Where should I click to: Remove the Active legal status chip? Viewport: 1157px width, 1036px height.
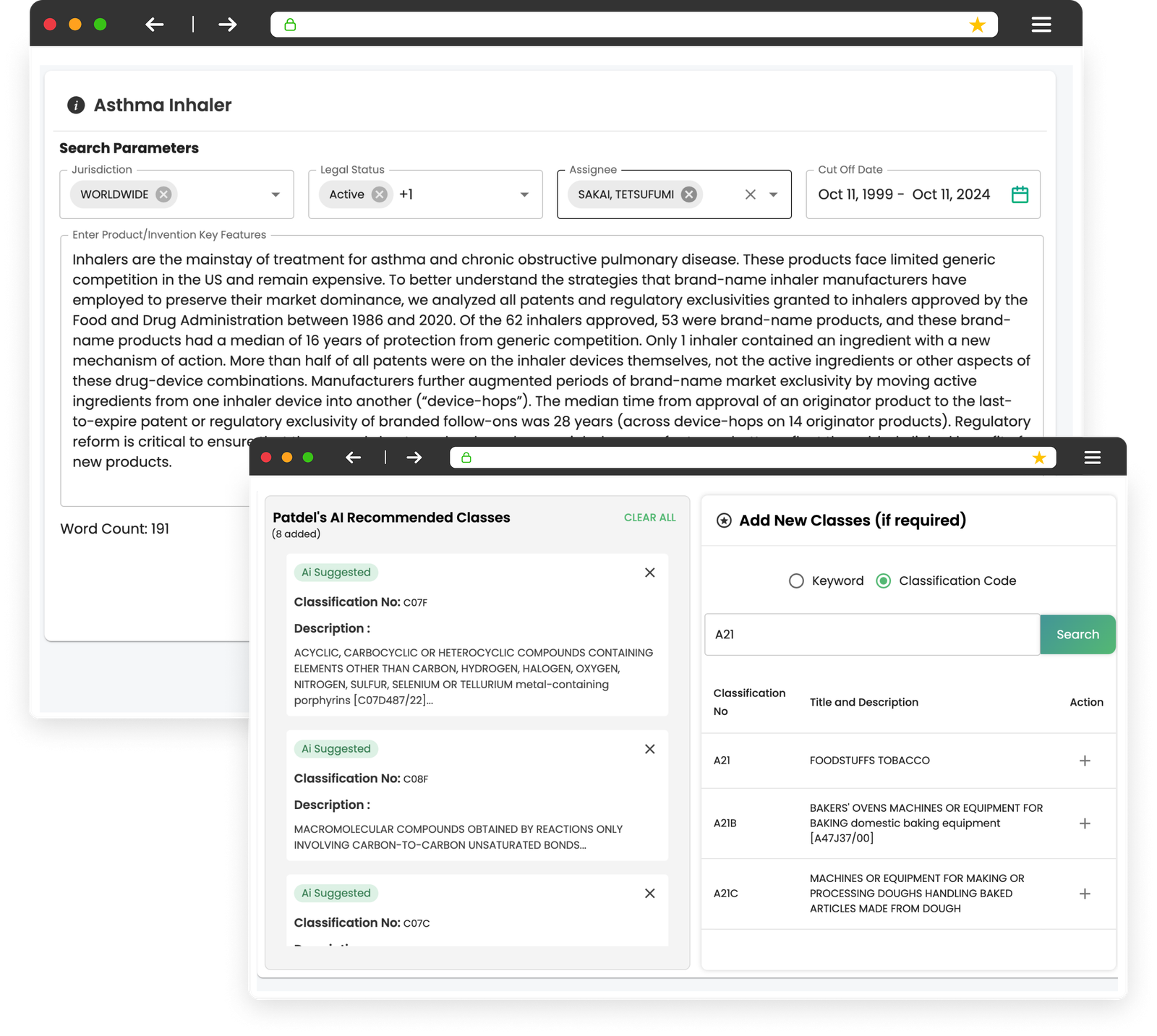tap(379, 194)
